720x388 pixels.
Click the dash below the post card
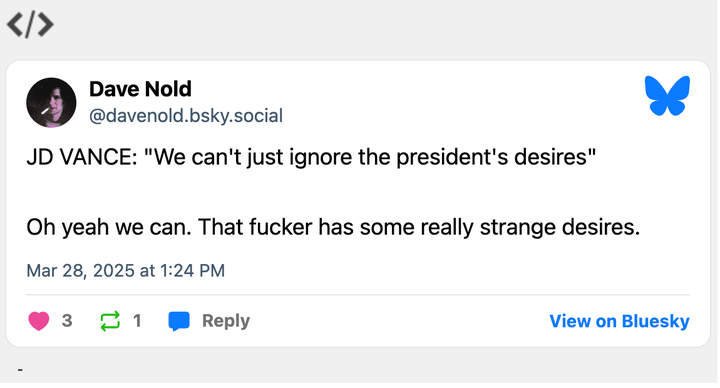(20, 369)
